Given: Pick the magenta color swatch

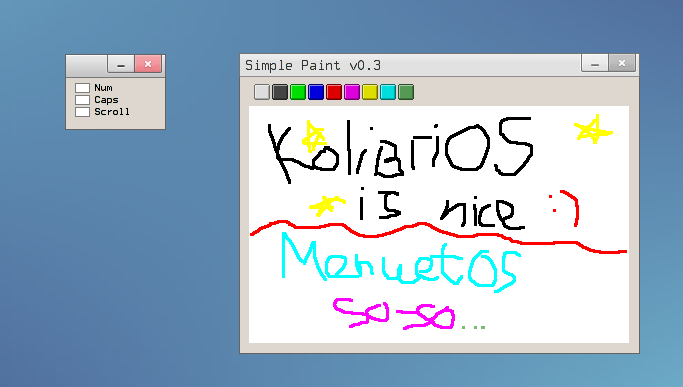Looking at the screenshot, I should pyautogui.click(x=352, y=92).
